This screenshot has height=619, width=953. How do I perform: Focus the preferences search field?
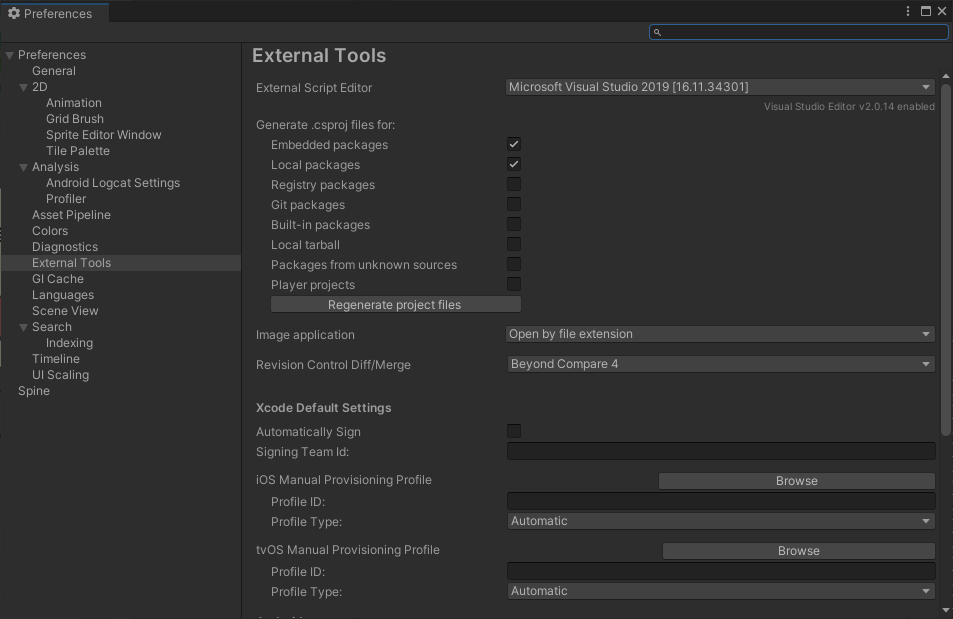click(x=799, y=32)
